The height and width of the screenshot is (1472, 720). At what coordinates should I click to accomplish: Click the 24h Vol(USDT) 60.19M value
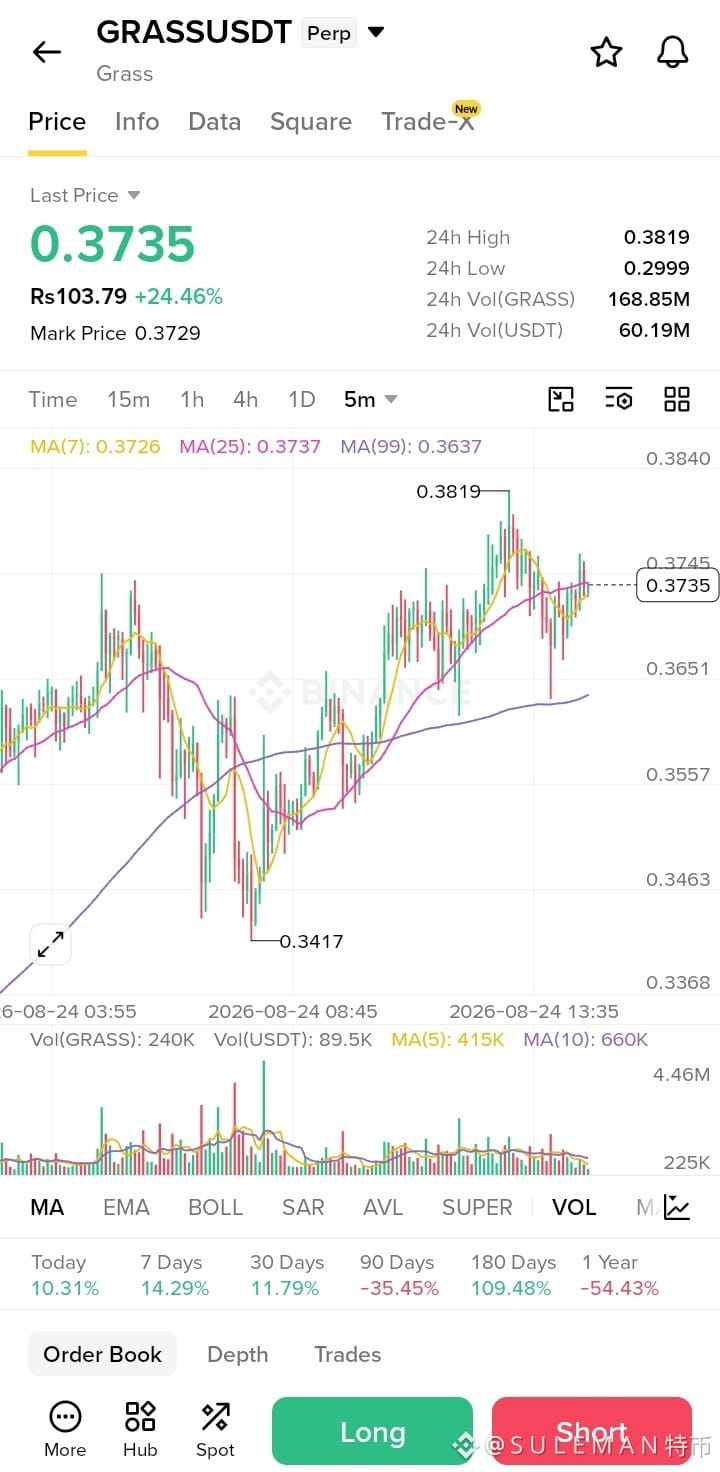click(654, 330)
